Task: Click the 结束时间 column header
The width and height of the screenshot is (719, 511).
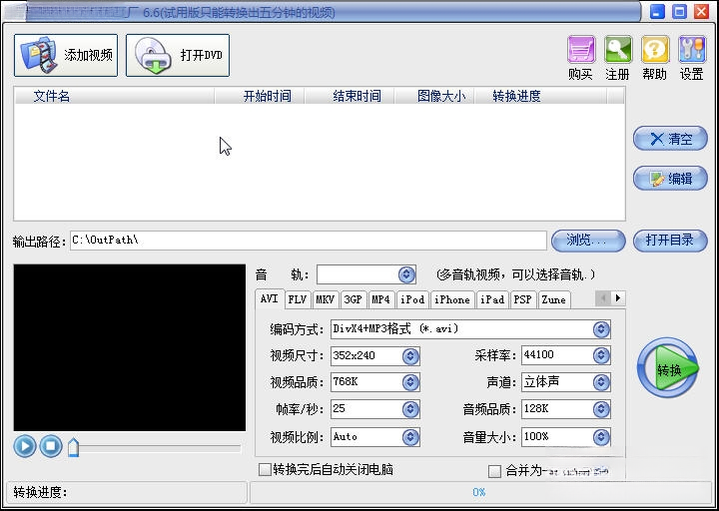Action: click(350, 96)
